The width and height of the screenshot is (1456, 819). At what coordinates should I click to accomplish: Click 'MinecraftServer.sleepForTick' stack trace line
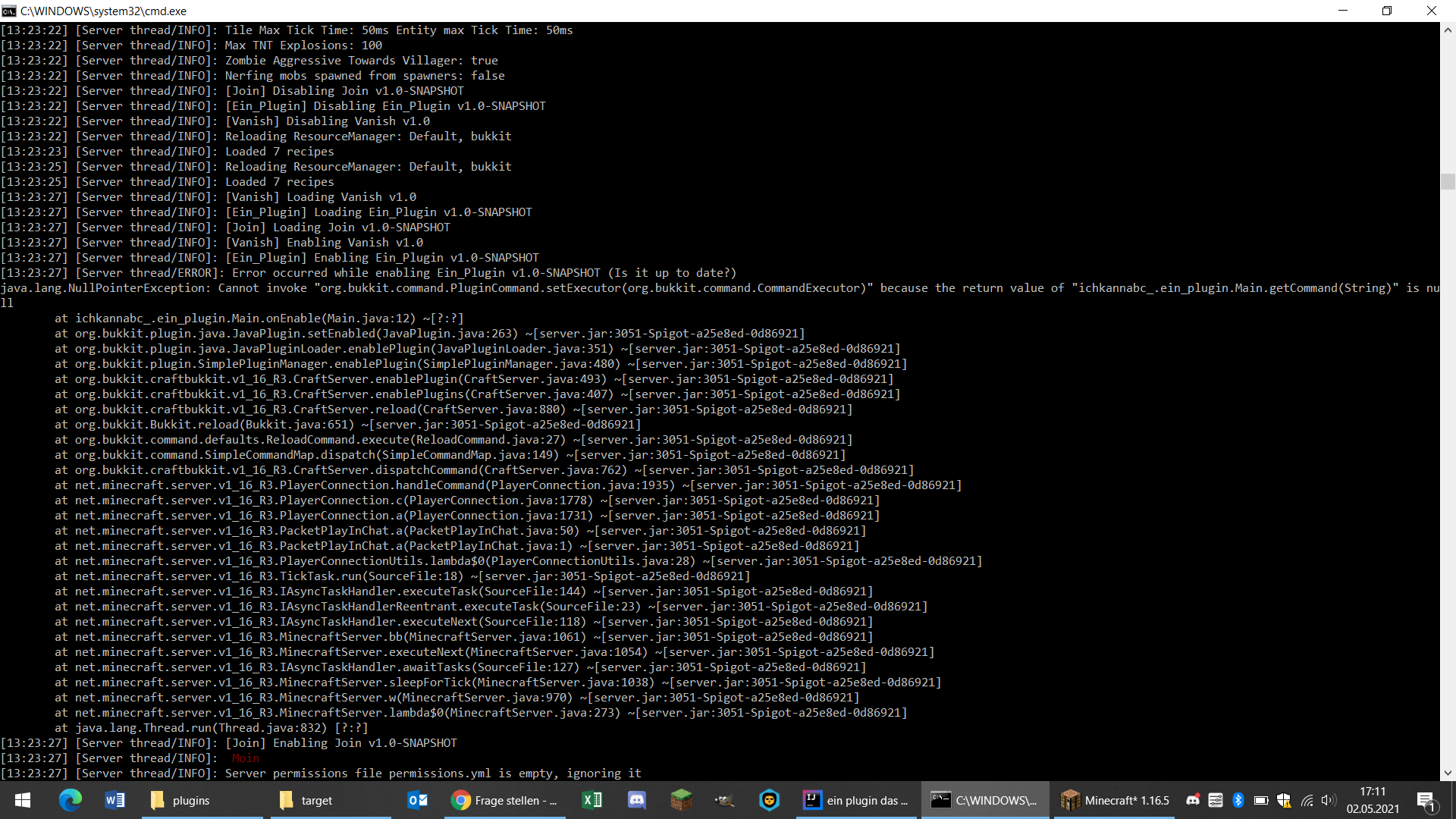pyautogui.click(x=497, y=682)
